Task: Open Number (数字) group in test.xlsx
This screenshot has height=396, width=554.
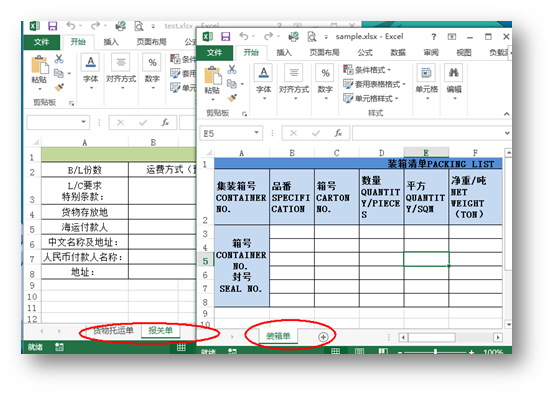Action: [152, 71]
